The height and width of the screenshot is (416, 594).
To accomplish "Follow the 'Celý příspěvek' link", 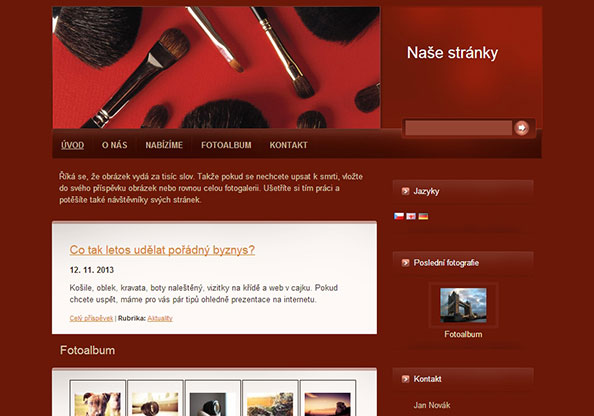I will tap(91, 318).
